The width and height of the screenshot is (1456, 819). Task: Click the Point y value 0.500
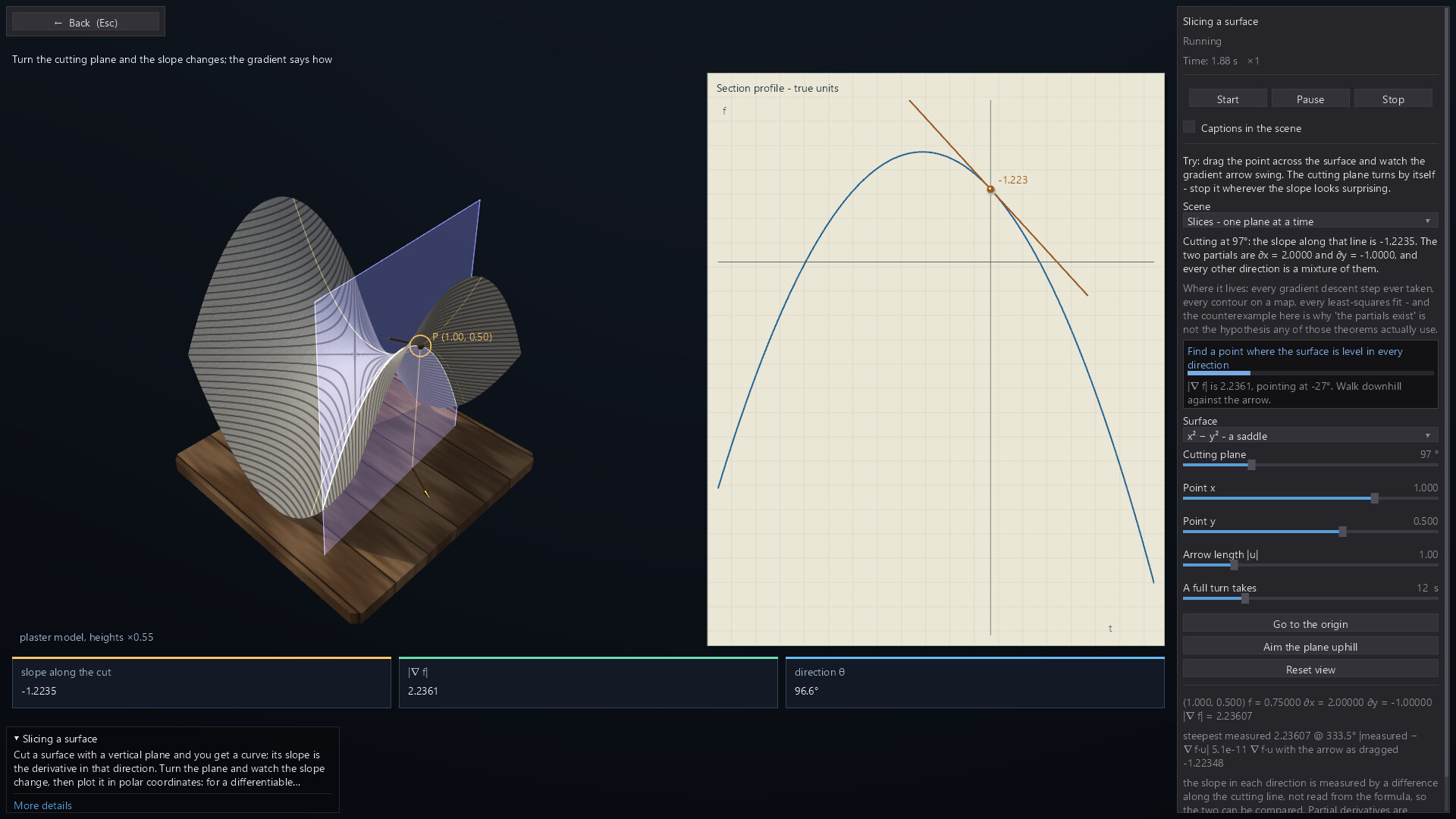point(1425,521)
